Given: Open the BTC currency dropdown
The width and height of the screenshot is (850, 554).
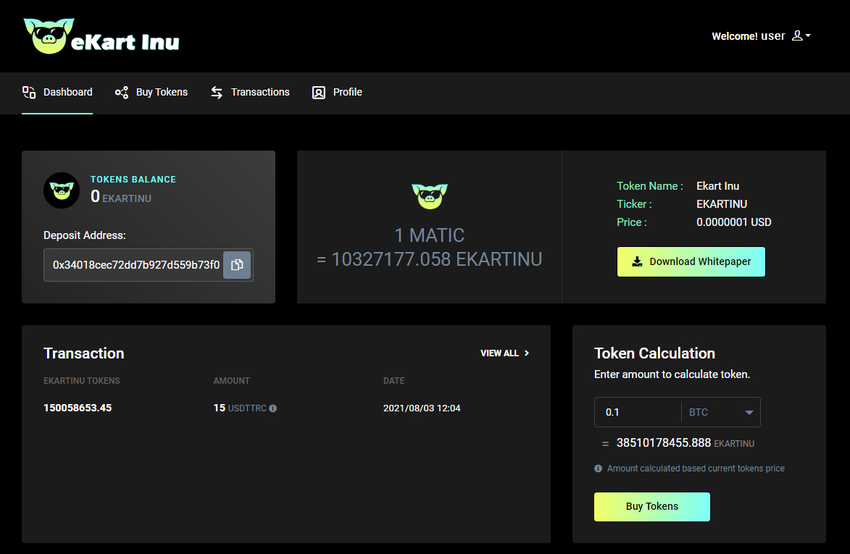Looking at the screenshot, I should [x=720, y=412].
